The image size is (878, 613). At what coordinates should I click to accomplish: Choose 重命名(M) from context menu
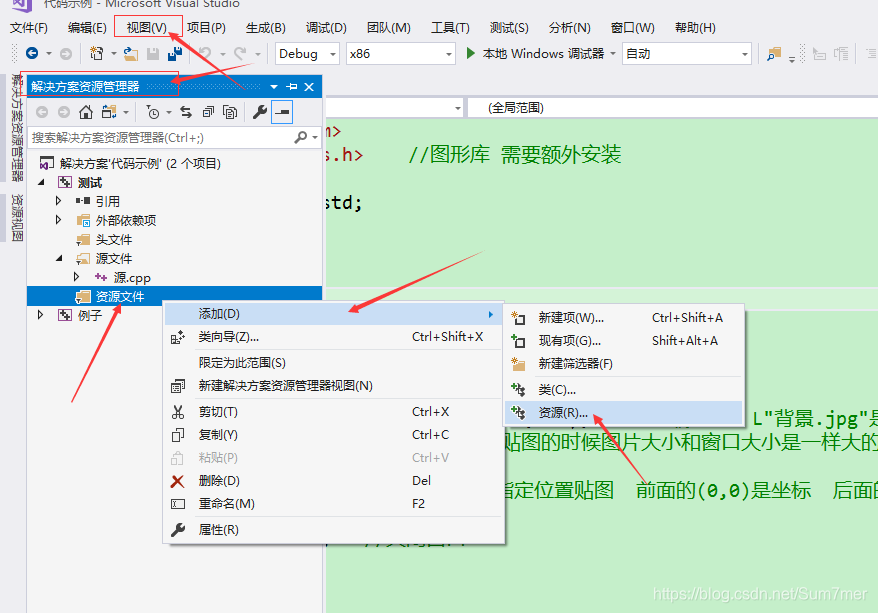tap(333, 504)
